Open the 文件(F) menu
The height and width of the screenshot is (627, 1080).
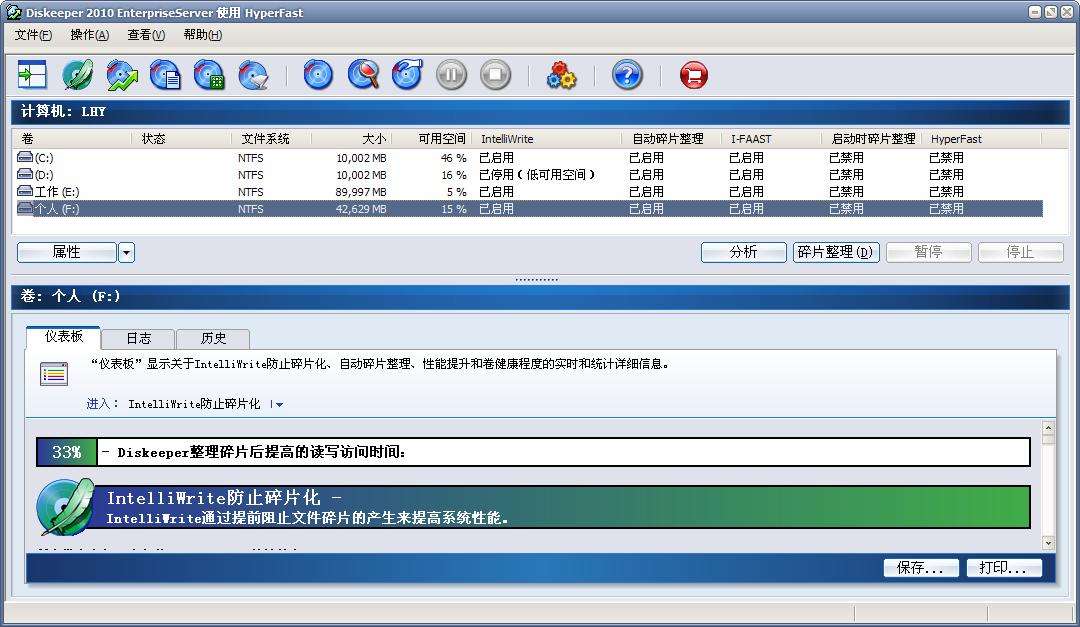point(33,35)
